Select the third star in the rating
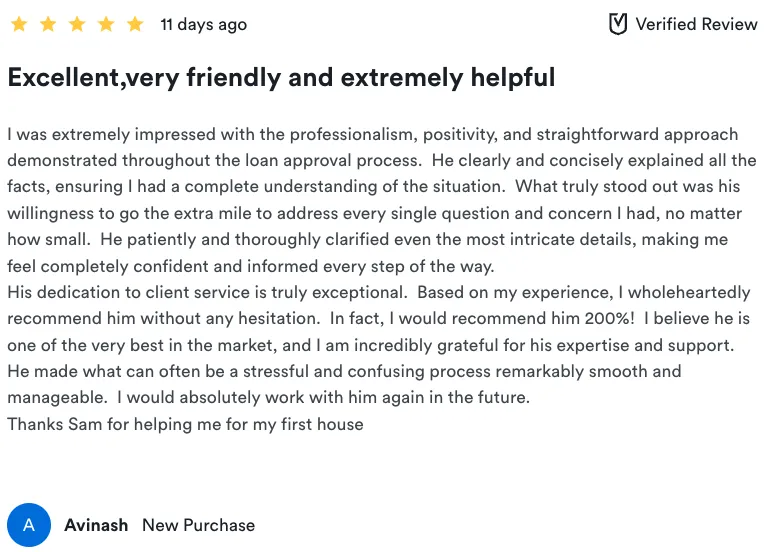Viewport: 776px width, 552px height. (x=77, y=24)
